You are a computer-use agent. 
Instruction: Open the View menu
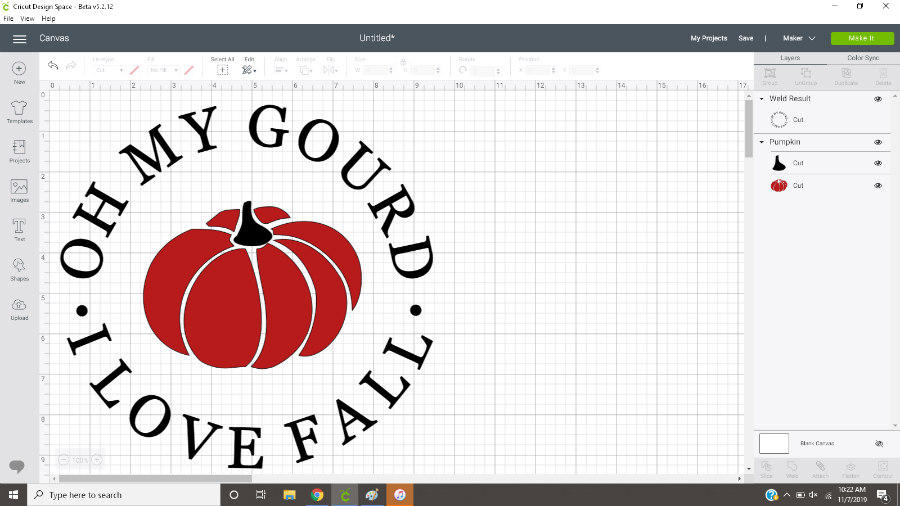tap(27, 18)
